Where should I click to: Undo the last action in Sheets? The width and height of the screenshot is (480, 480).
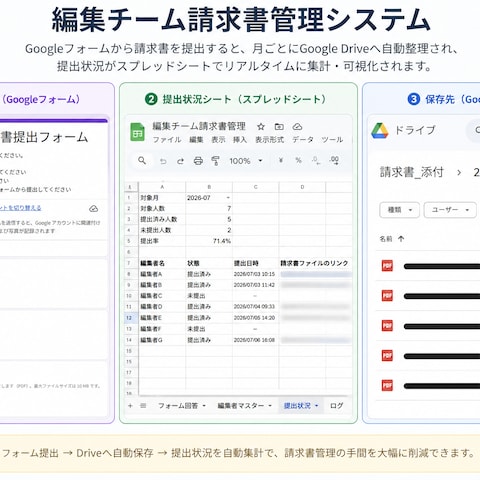coord(163,161)
